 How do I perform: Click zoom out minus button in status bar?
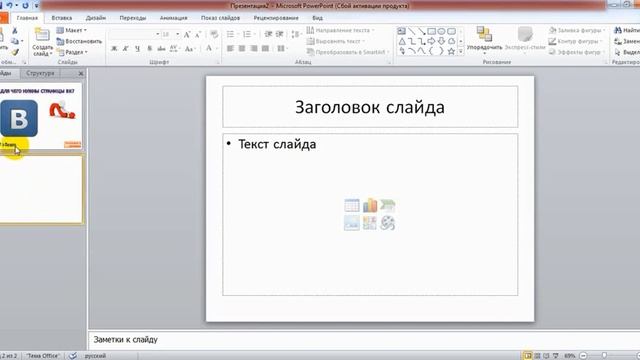583,356
